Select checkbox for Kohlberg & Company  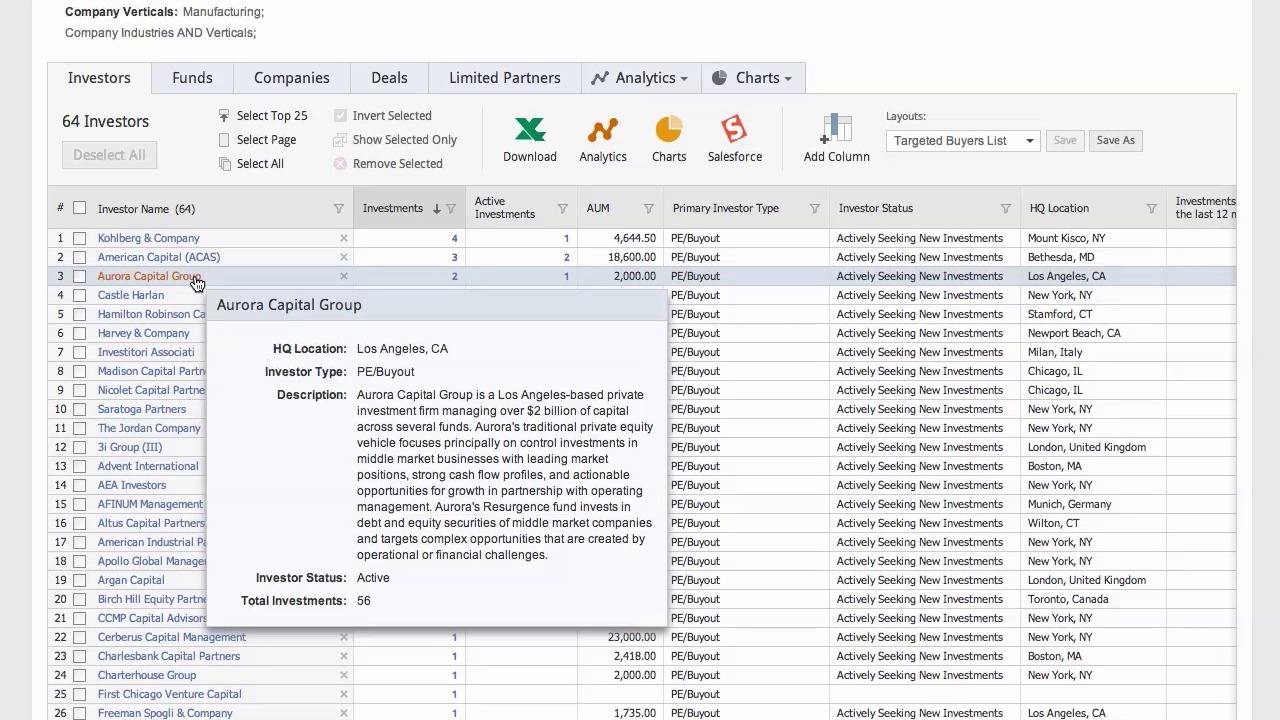79,238
